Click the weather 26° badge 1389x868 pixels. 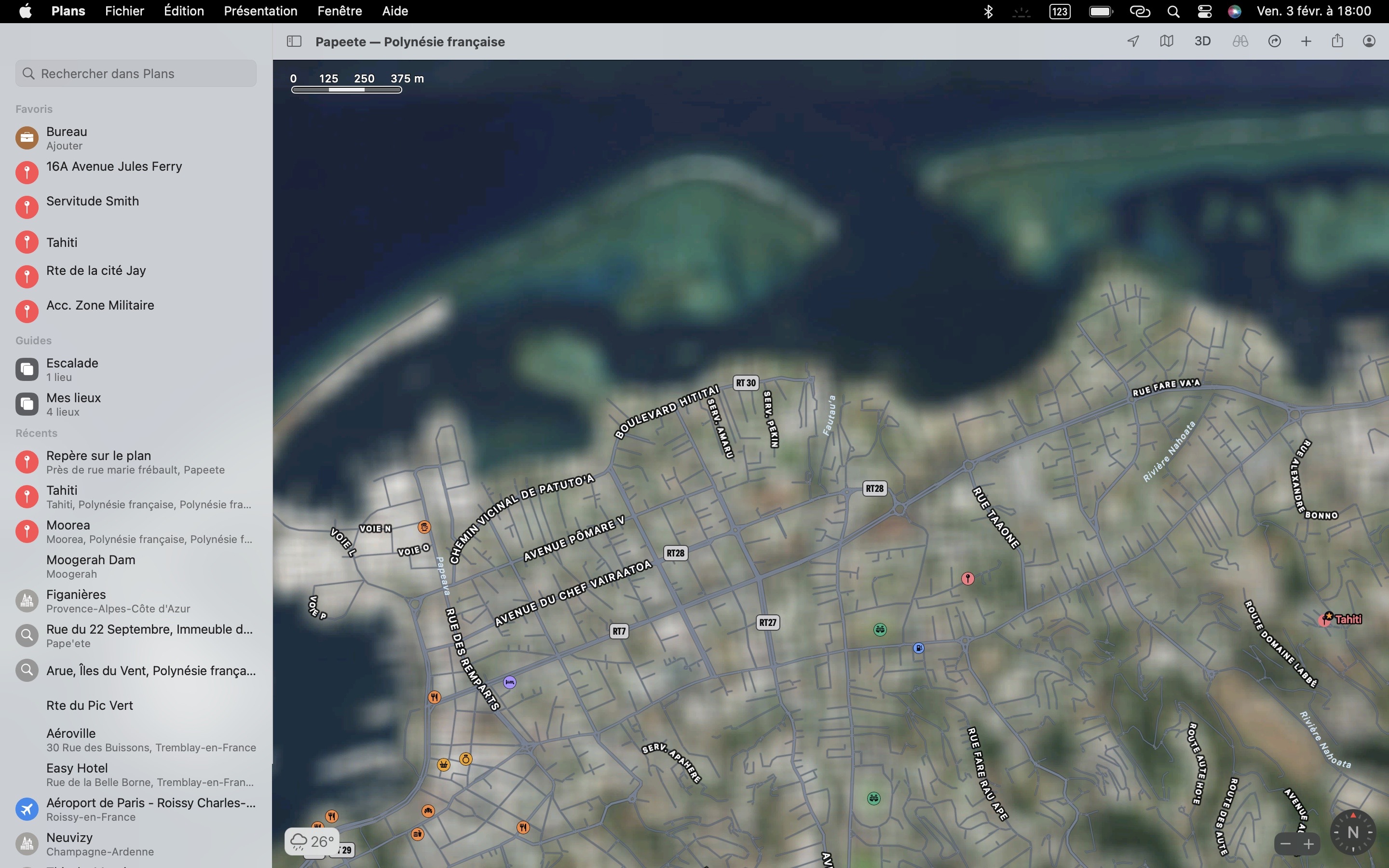[312, 841]
